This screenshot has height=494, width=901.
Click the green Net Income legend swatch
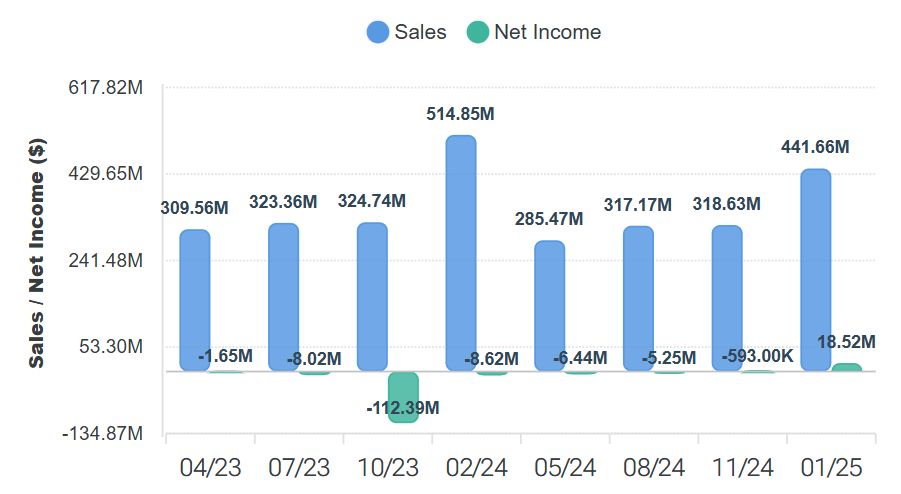click(478, 32)
